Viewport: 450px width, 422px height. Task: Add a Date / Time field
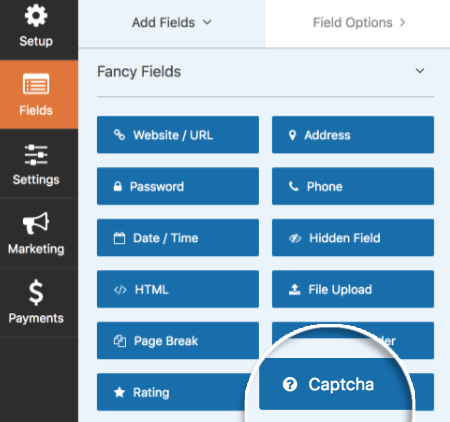click(178, 238)
